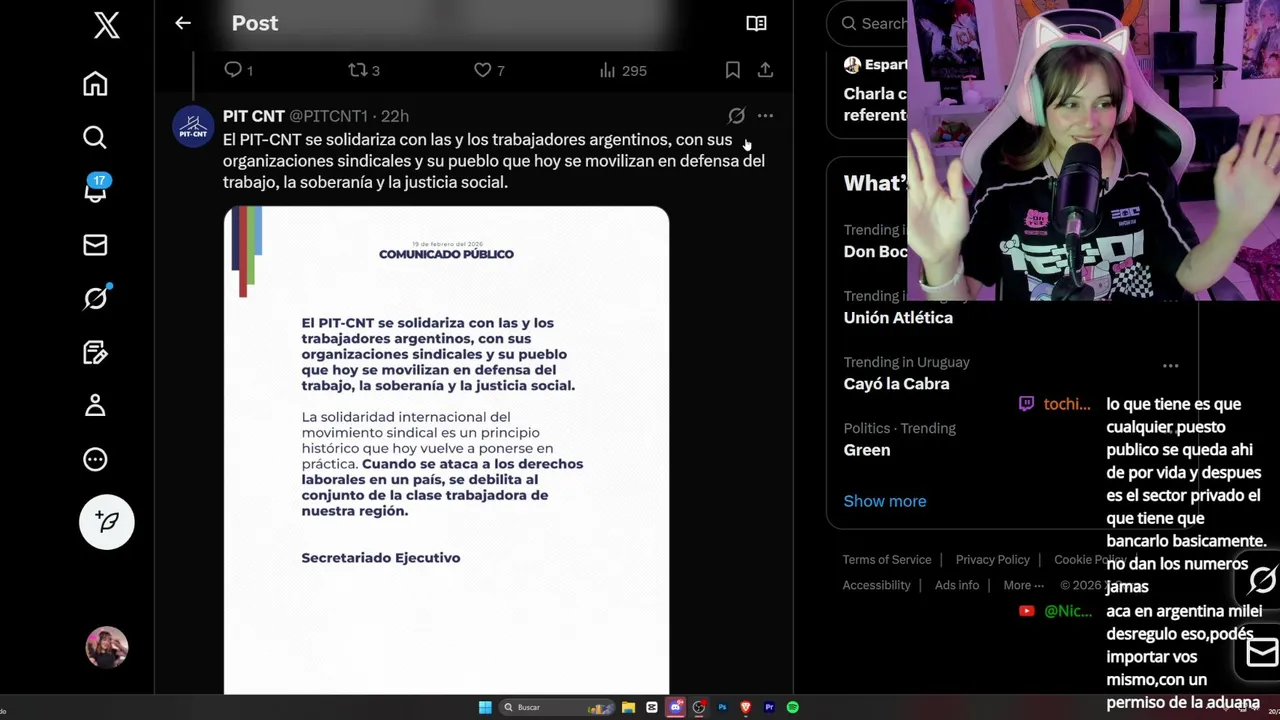Share the post using the upload arrow icon
The height and width of the screenshot is (720, 1280).
coord(765,70)
